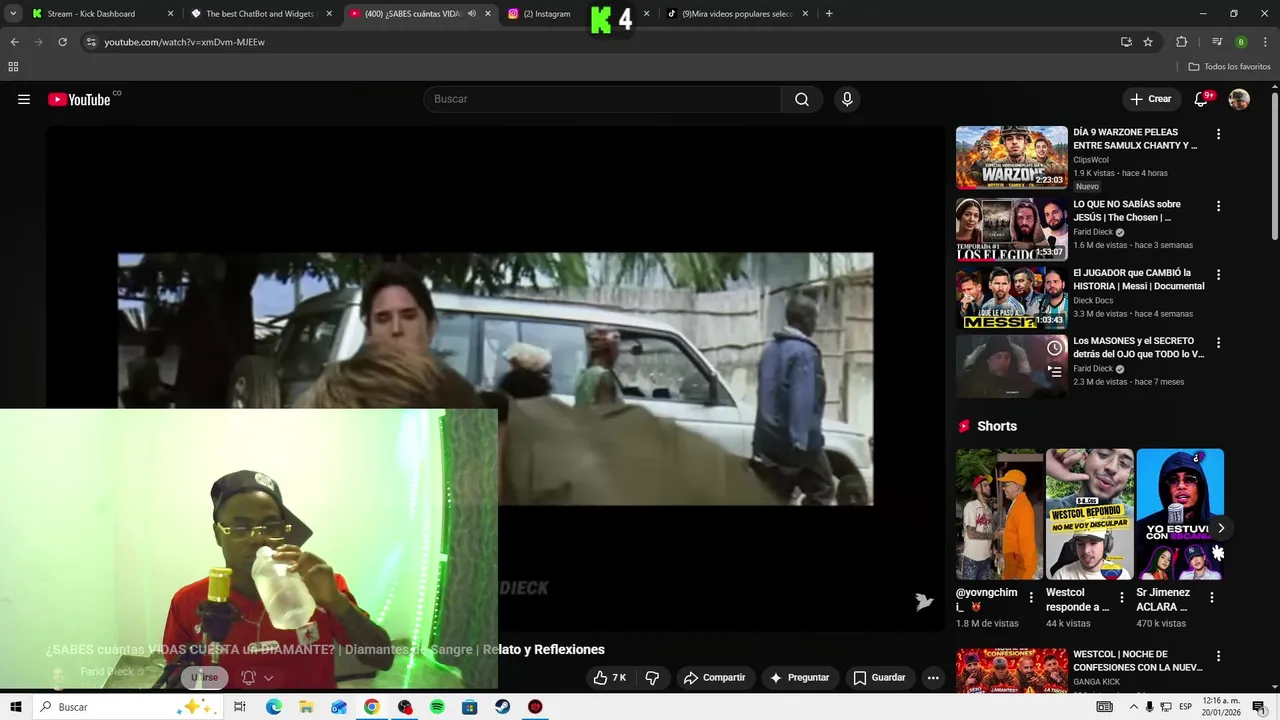Open Chrome extensions puzzle icon

pos(1182,42)
